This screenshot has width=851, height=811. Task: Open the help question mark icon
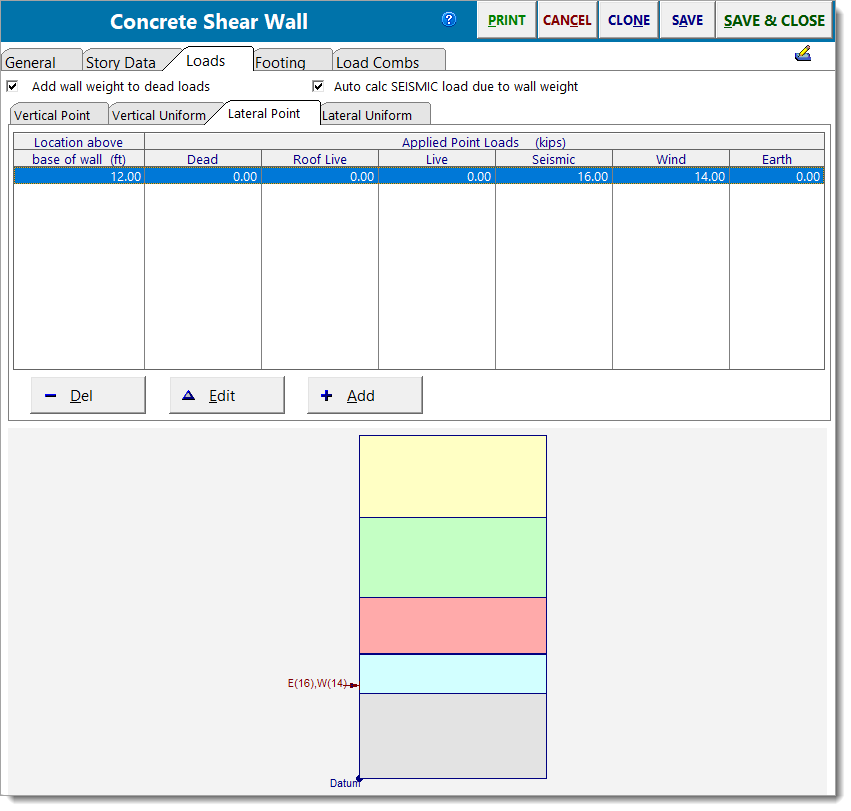448,20
